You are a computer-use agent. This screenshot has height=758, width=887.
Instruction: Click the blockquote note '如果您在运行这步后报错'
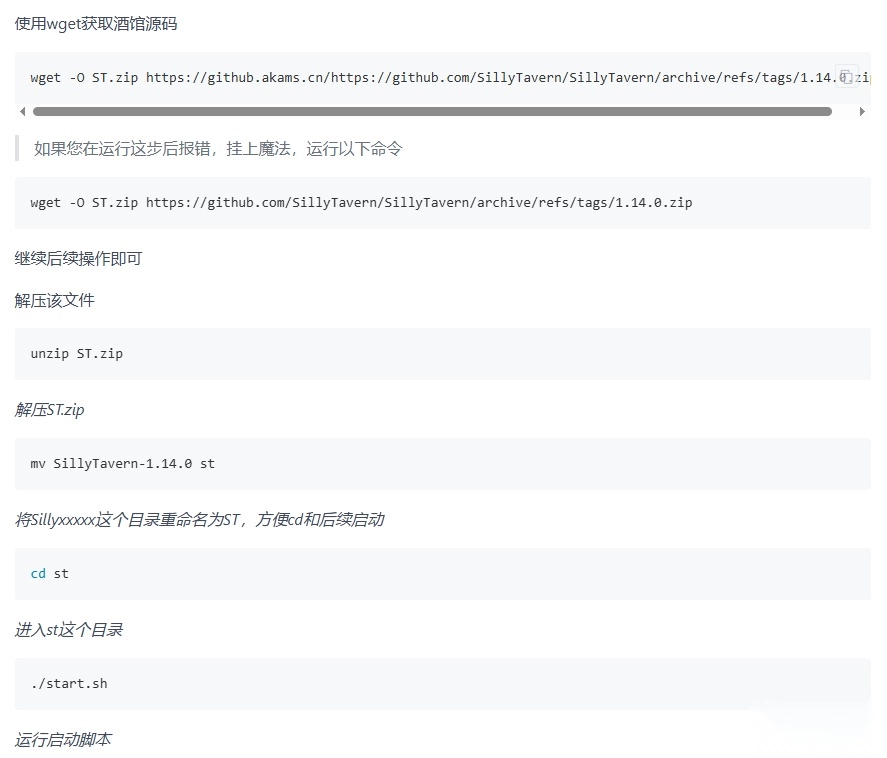coord(218,149)
